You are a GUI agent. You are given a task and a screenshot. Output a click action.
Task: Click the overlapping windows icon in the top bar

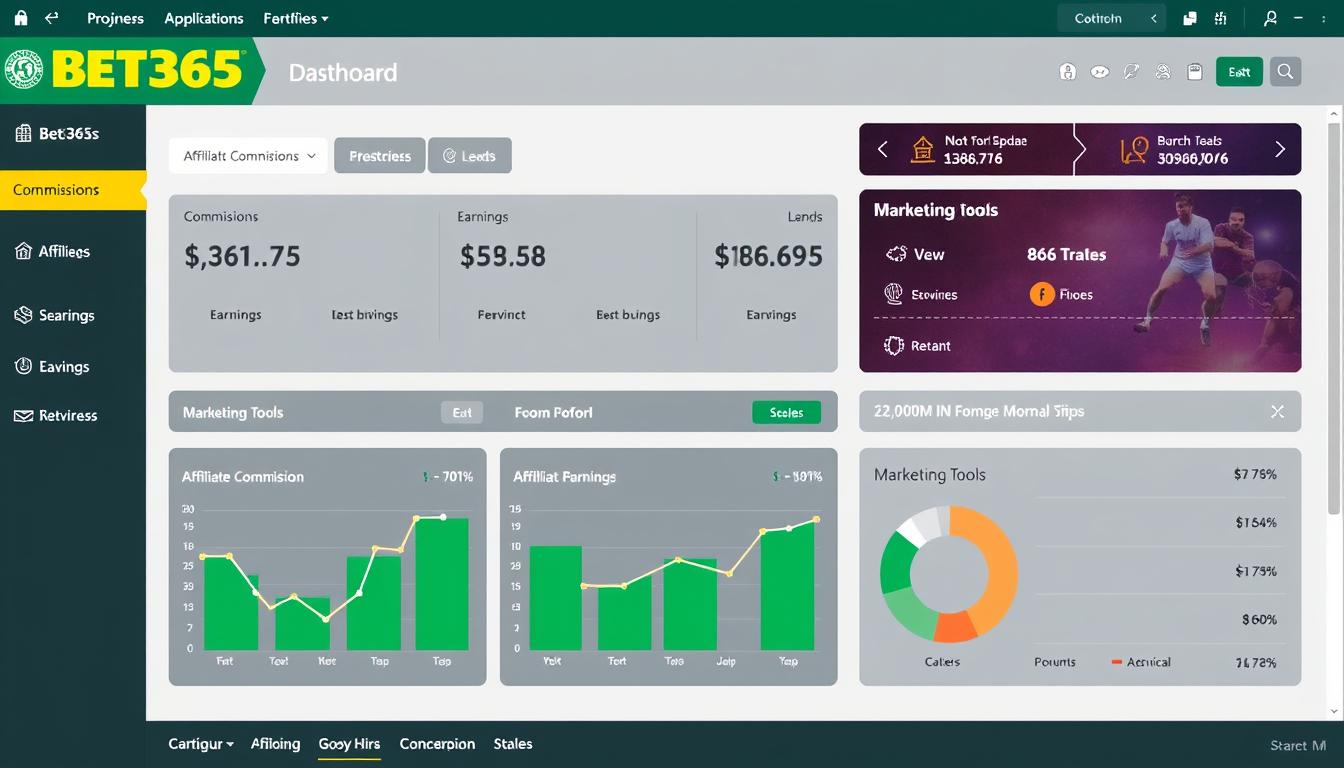[1190, 18]
